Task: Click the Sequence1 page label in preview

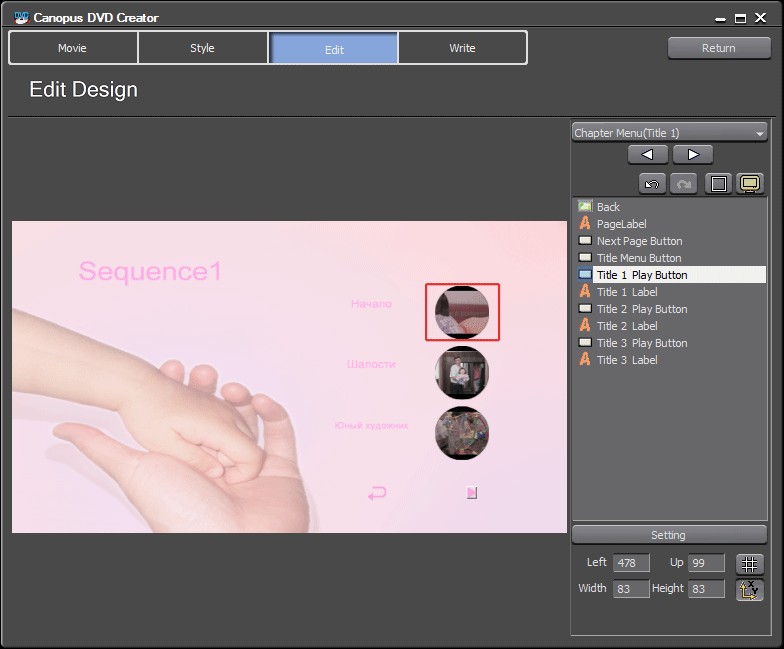Action: click(x=150, y=272)
